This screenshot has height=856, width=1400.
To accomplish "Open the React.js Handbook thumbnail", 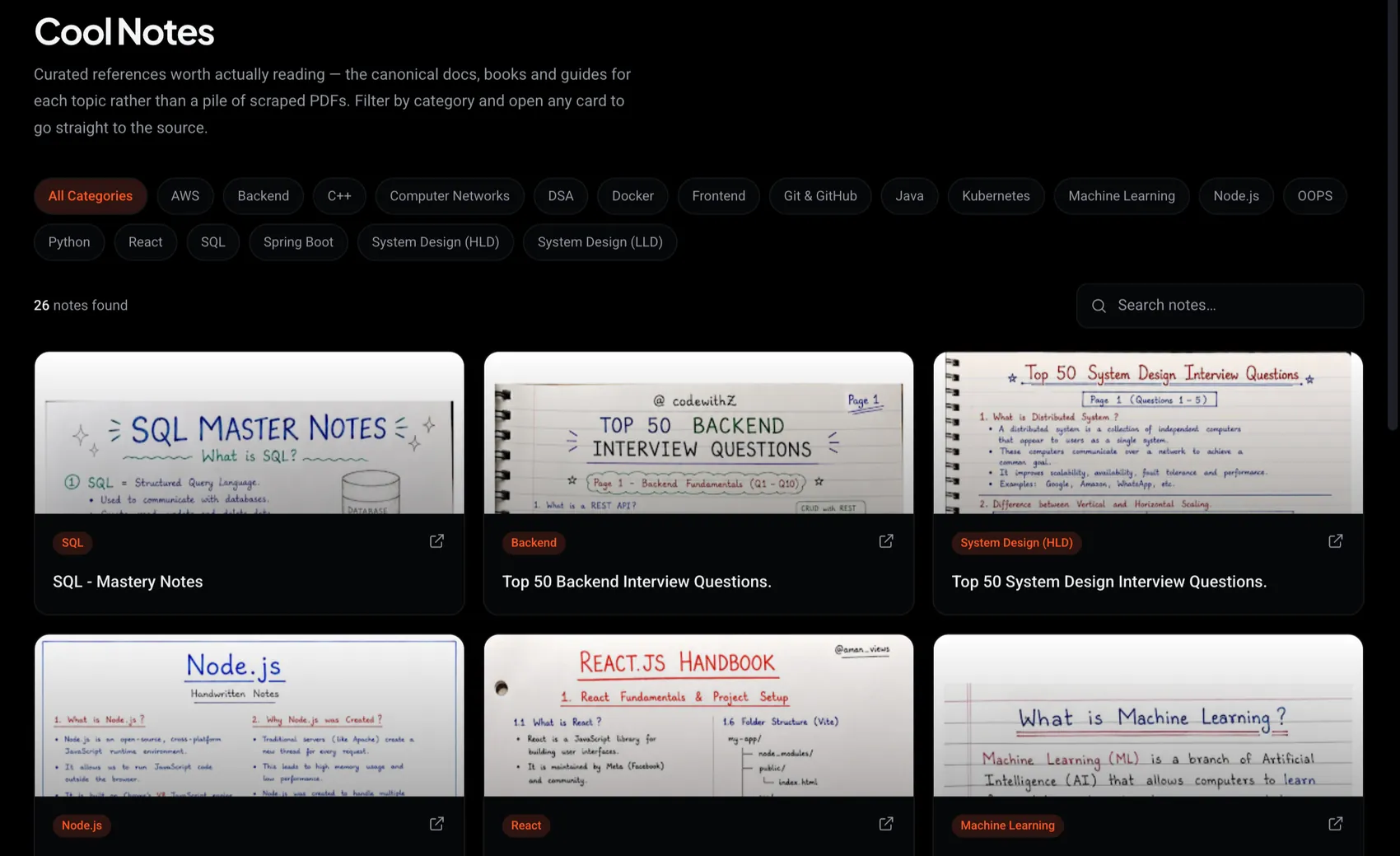I will (x=699, y=716).
